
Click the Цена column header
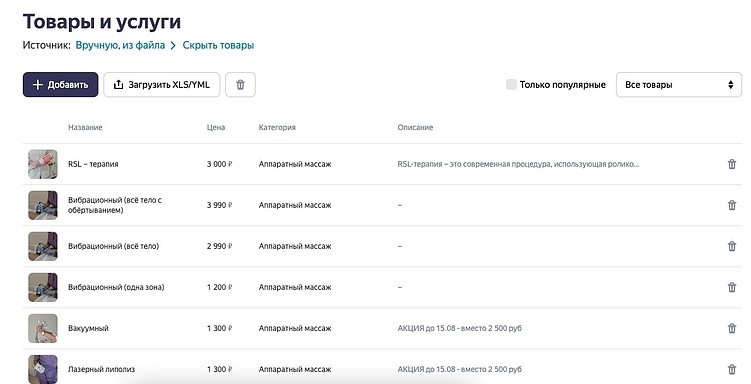point(216,127)
